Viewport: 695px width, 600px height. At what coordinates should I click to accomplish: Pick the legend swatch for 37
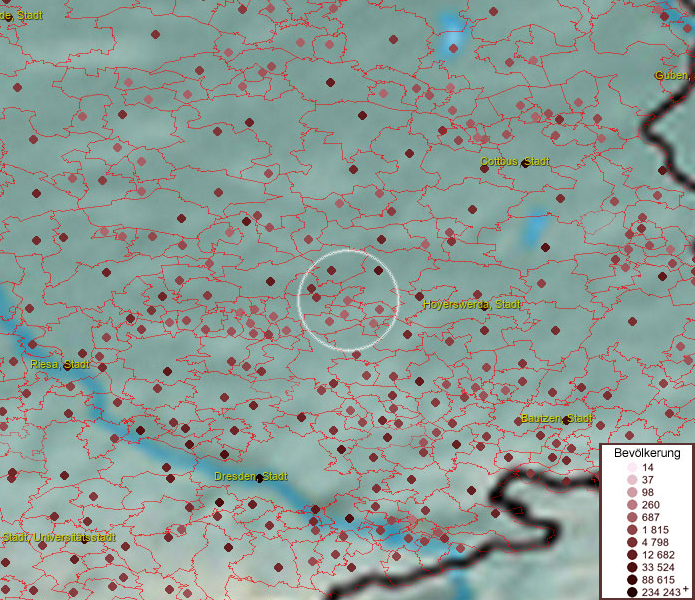[632, 479]
